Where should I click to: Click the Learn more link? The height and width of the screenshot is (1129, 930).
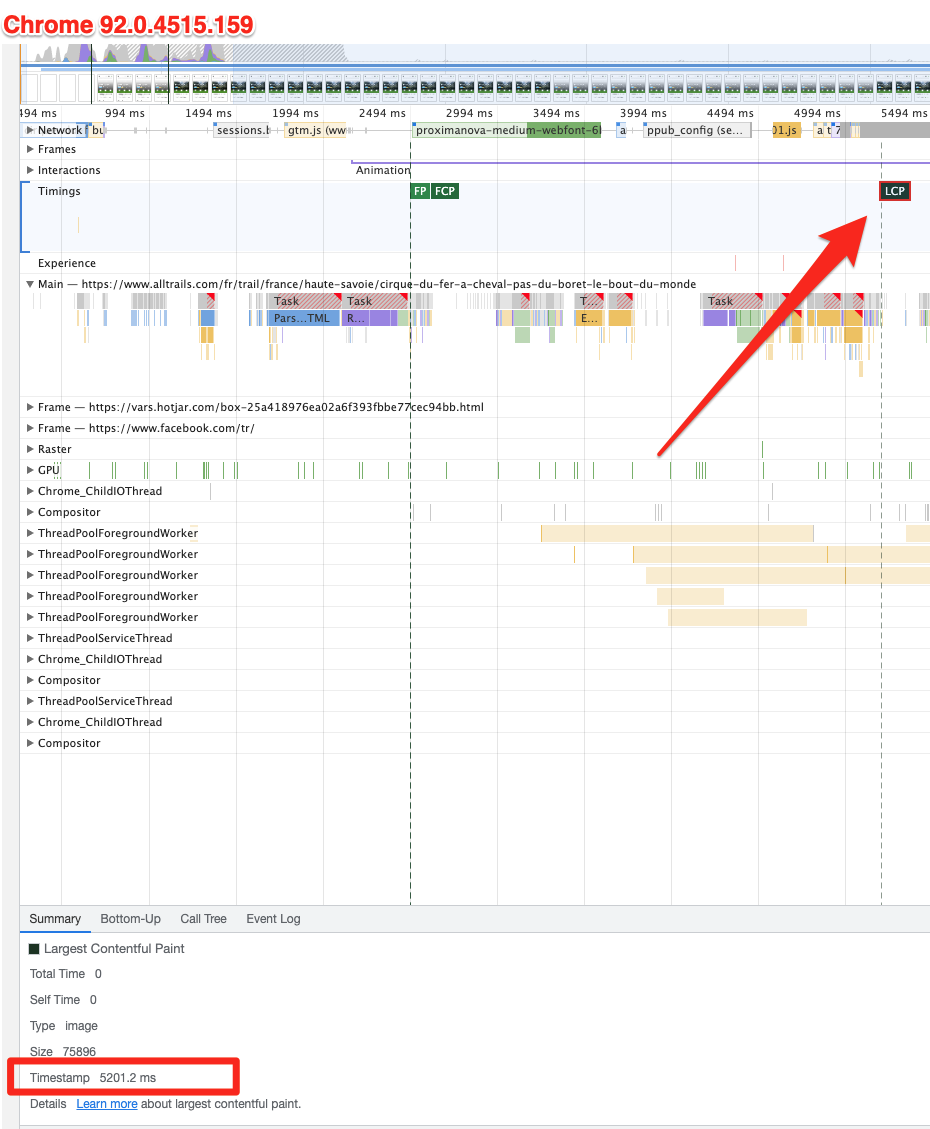(107, 1104)
